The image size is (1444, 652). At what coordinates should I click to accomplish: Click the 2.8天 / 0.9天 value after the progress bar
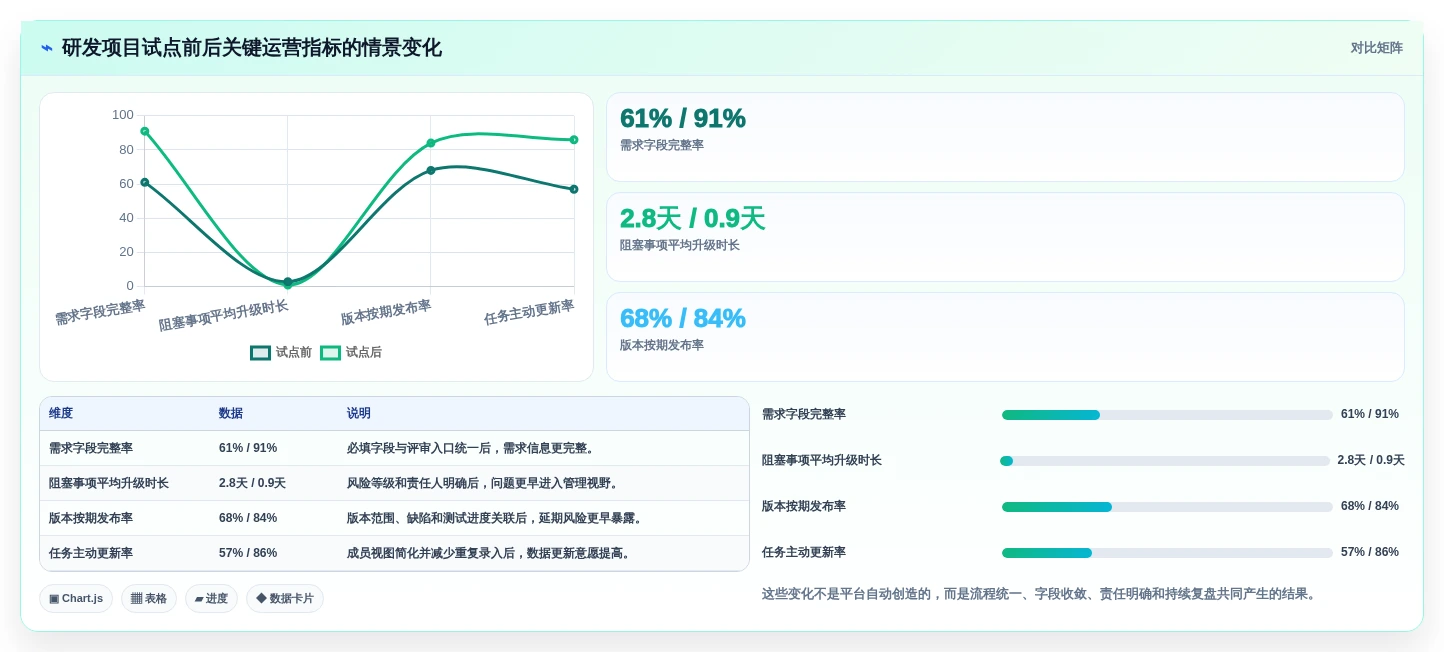(1371, 461)
